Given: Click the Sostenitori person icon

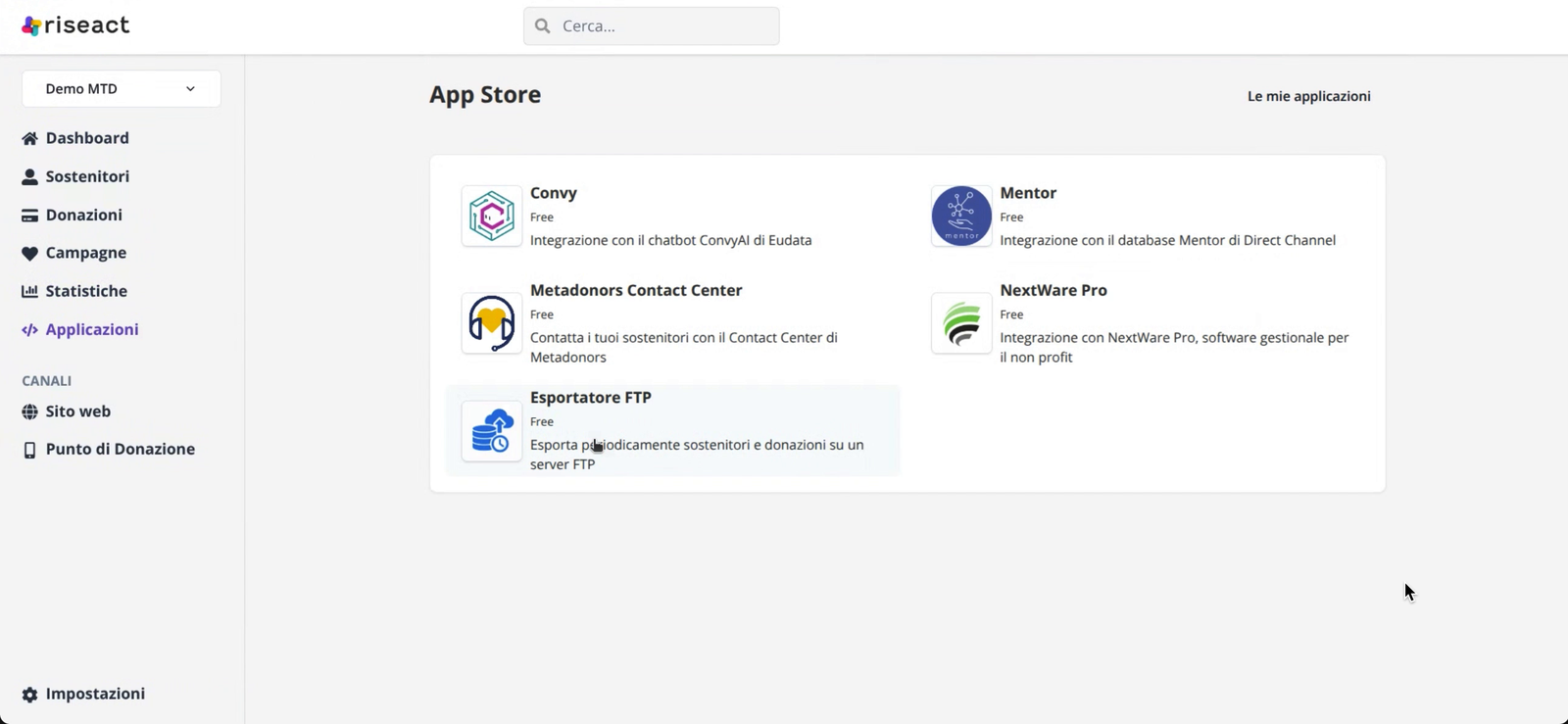Looking at the screenshot, I should (x=29, y=176).
